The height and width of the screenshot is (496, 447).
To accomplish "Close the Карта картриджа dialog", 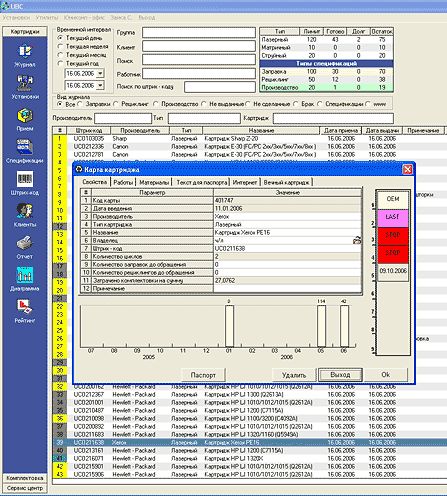I will 407,169.
